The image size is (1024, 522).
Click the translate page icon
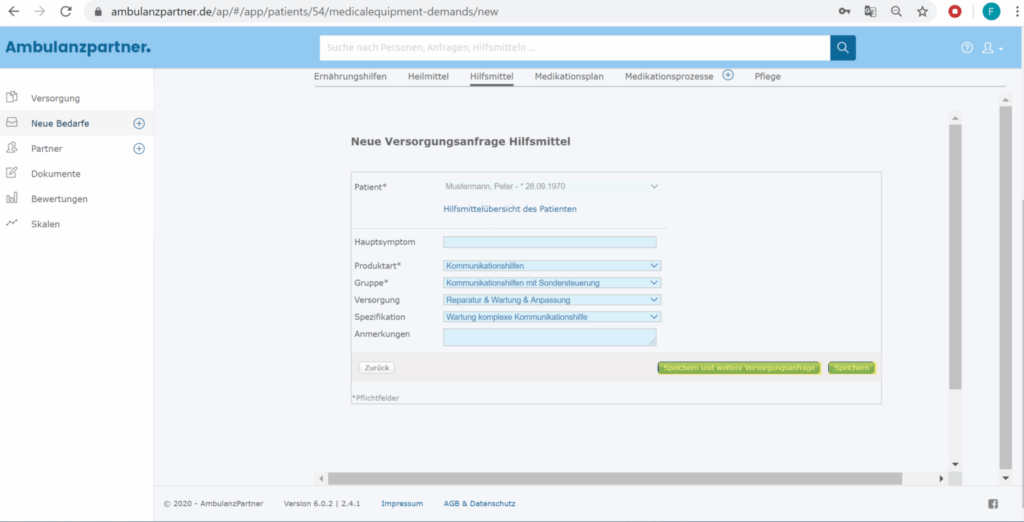871,12
